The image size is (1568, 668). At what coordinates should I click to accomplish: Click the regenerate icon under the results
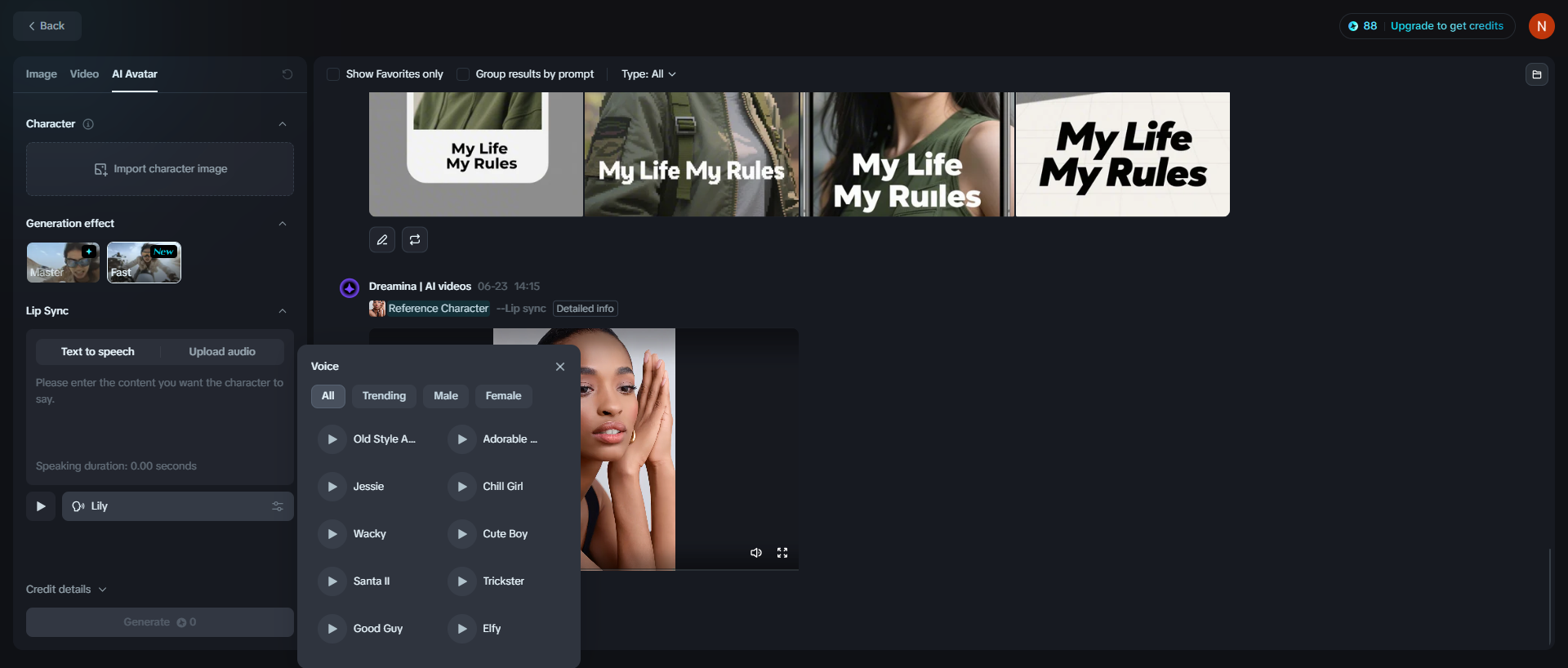pyautogui.click(x=415, y=239)
